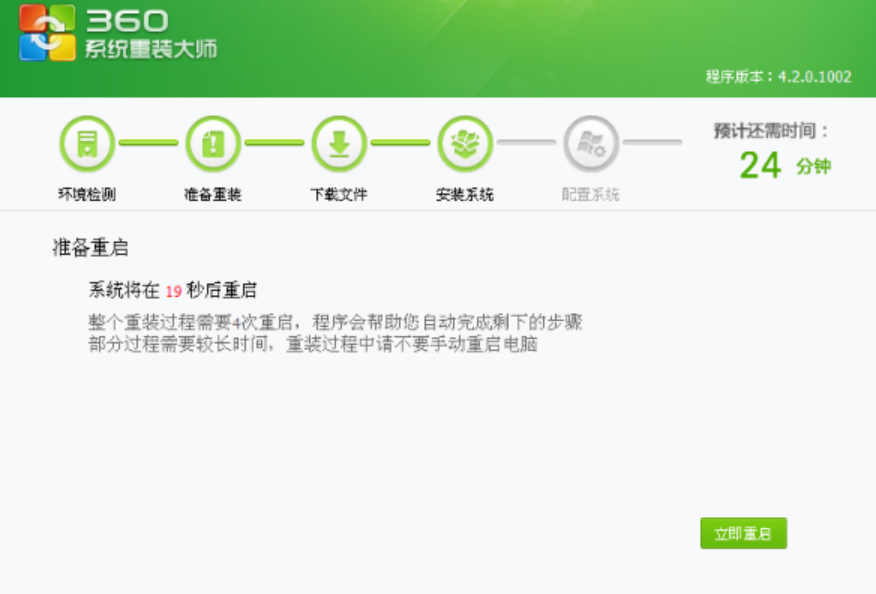This screenshot has width=876, height=594.
Task: Click the green 24 minutes remaining number
Action: [760, 165]
